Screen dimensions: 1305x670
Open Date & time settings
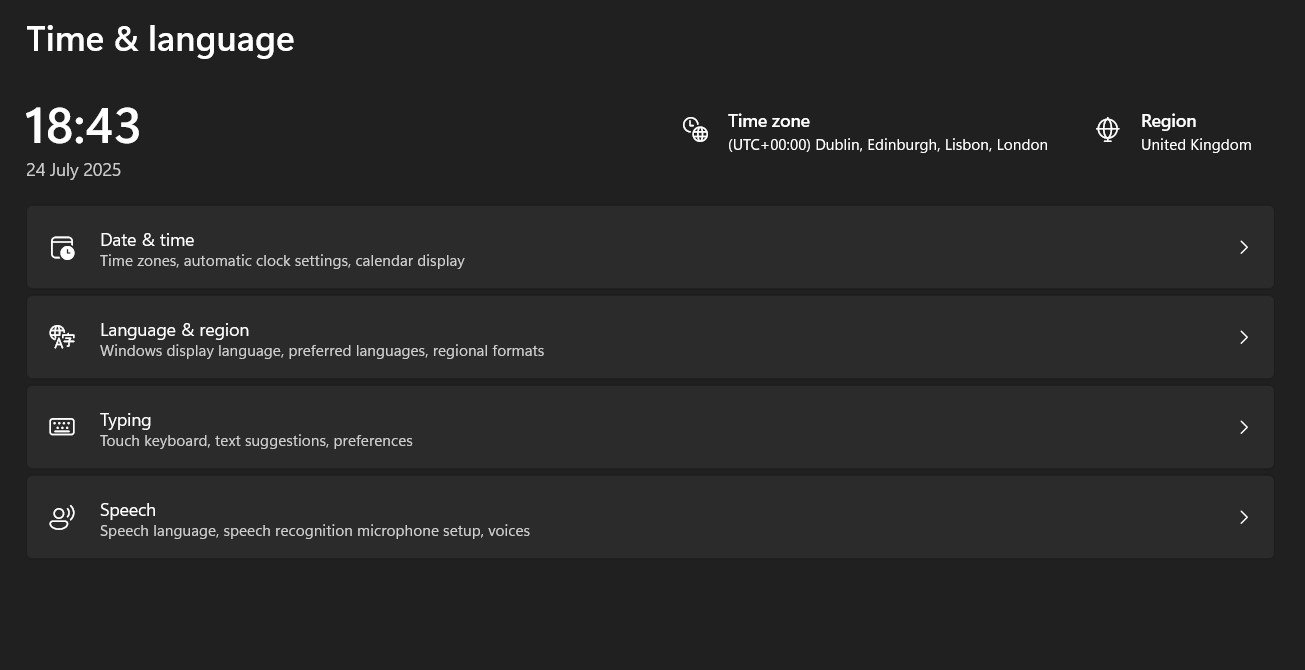click(x=650, y=247)
